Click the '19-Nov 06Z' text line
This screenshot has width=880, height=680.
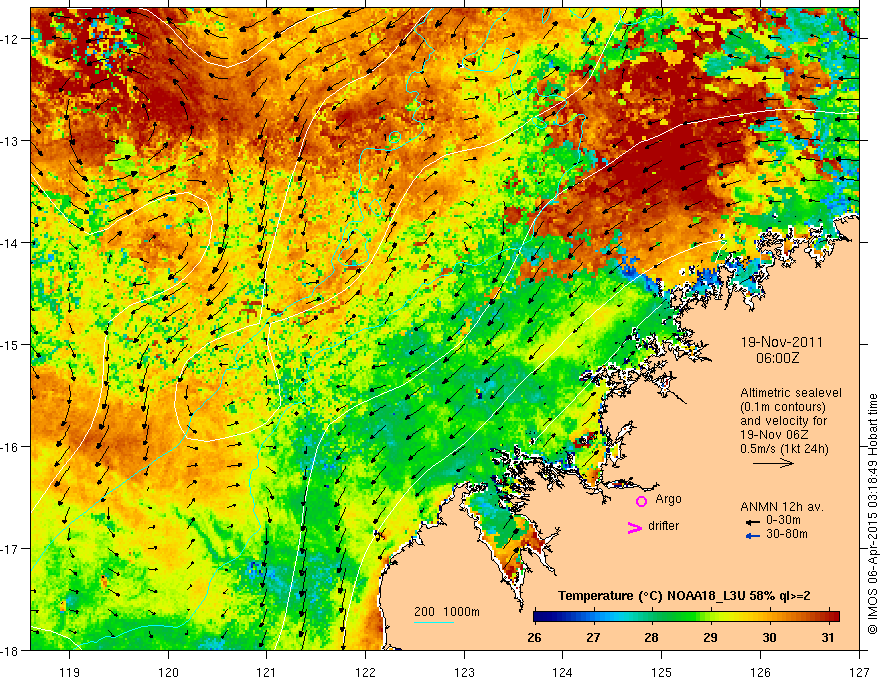coord(776,435)
